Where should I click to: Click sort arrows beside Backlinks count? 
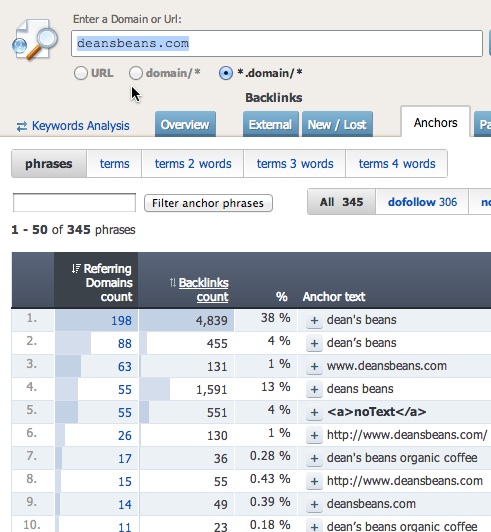point(173,283)
